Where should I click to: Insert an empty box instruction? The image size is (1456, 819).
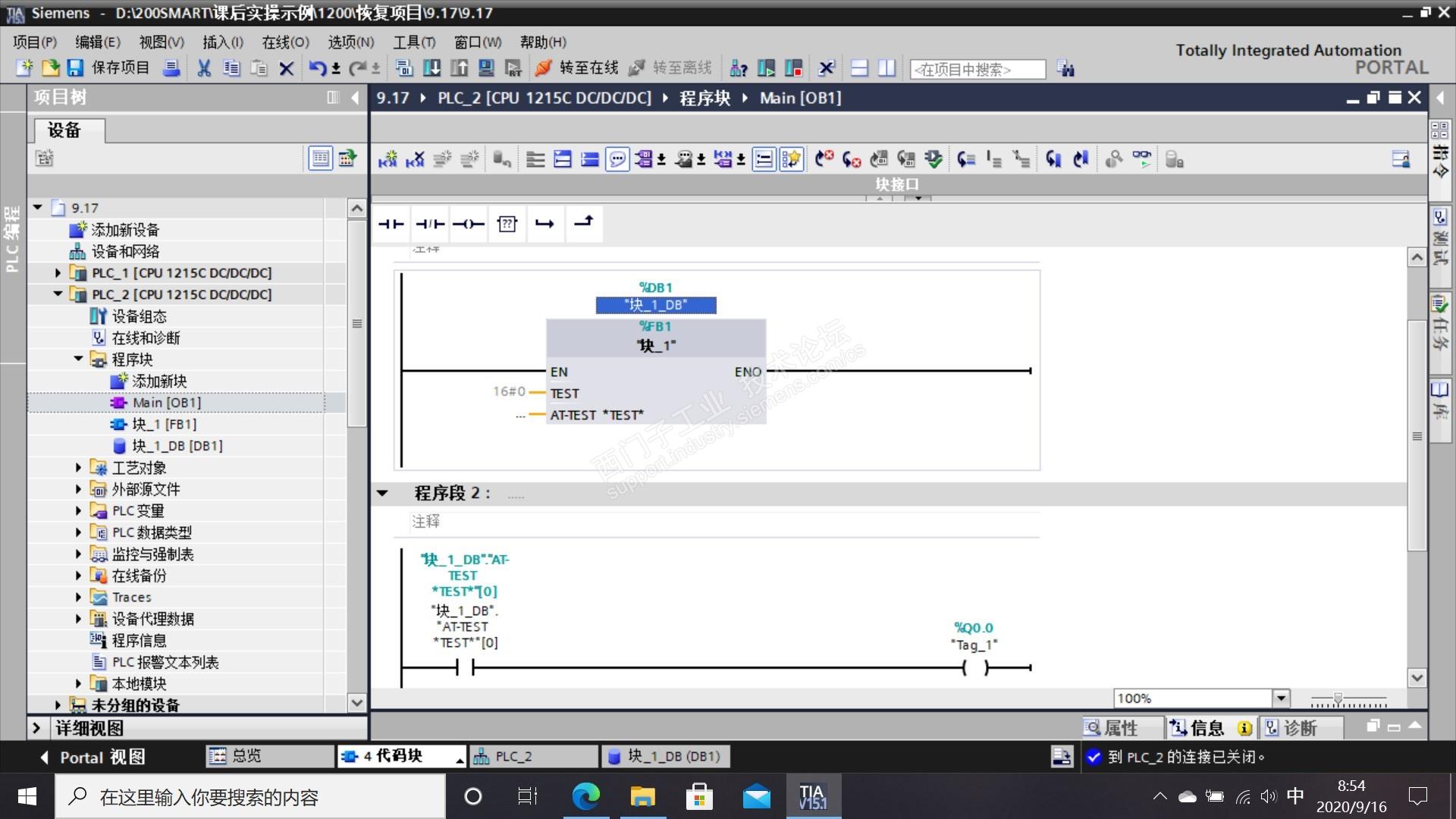point(507,224)
